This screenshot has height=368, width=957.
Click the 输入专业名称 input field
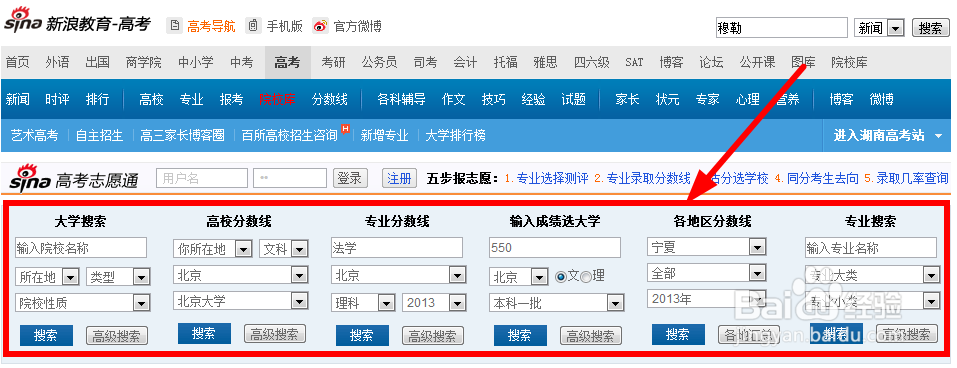click(x=871, y=248)
